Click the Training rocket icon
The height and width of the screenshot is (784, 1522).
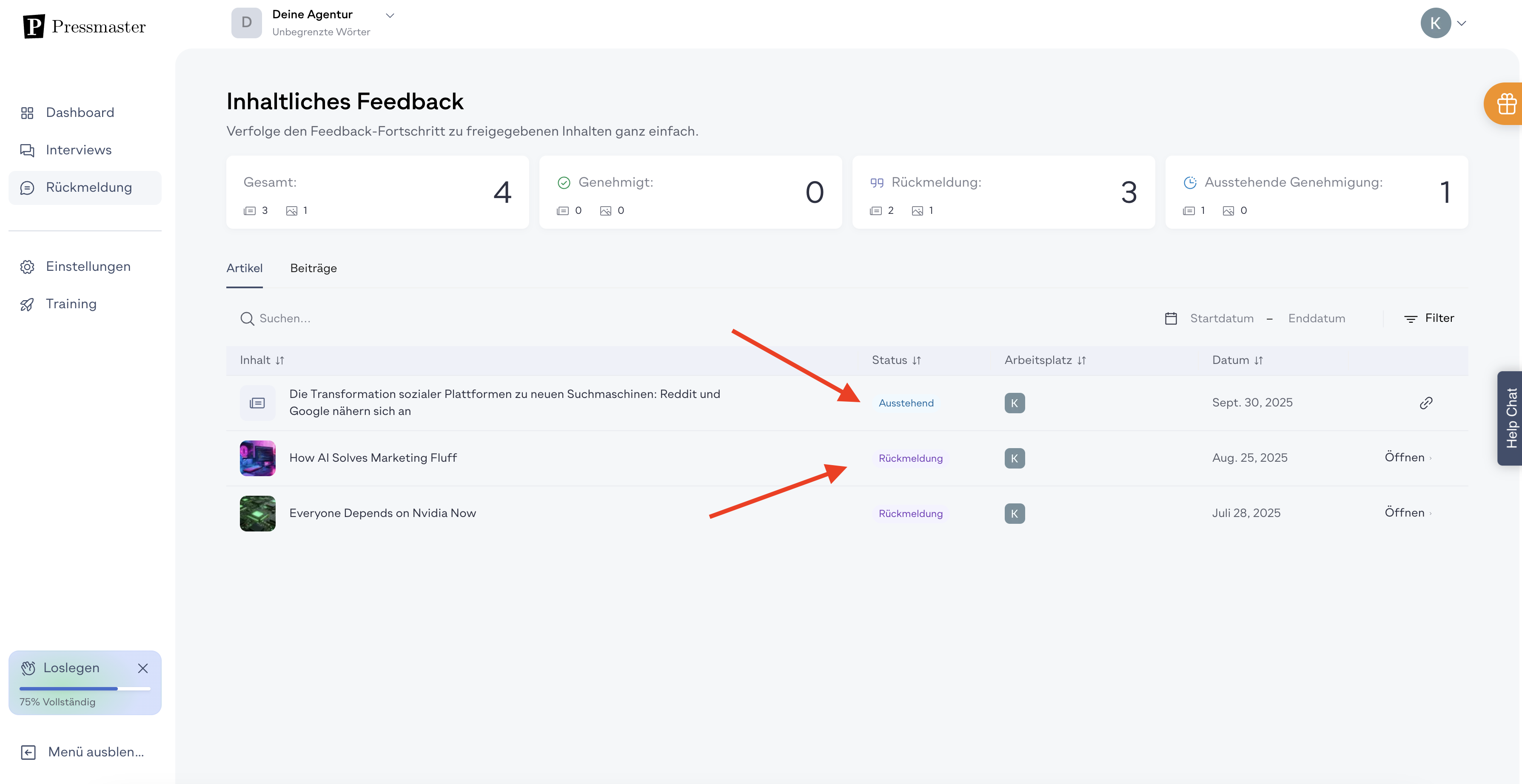(27, 304)
